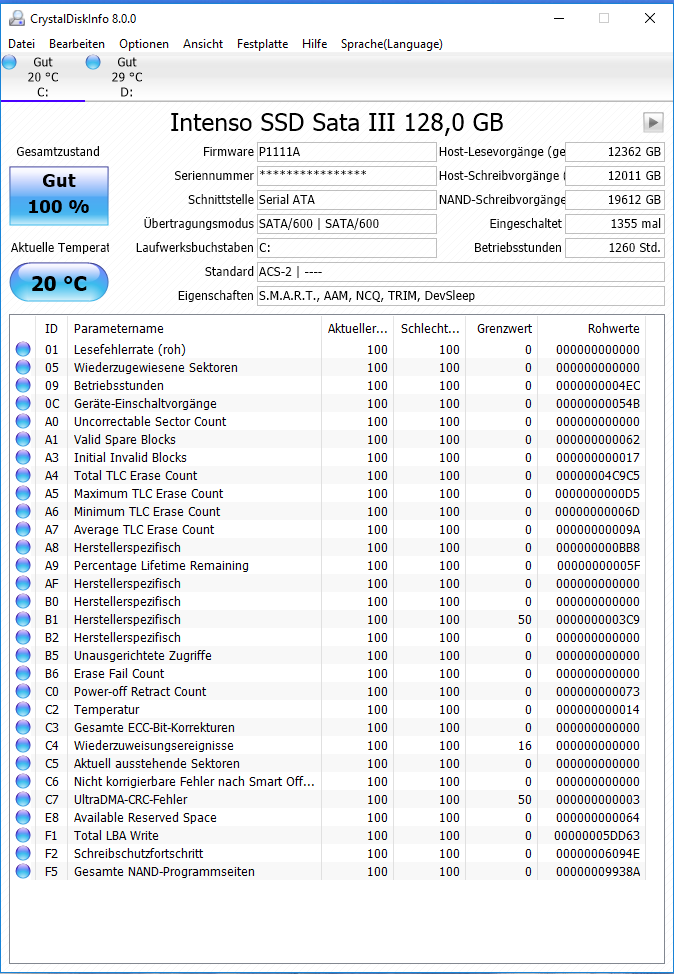This screenshot has width=674, height=974.
Task: Click the status orb for Percentage Lifetime Remaining
Action: [x=23, y=566]
